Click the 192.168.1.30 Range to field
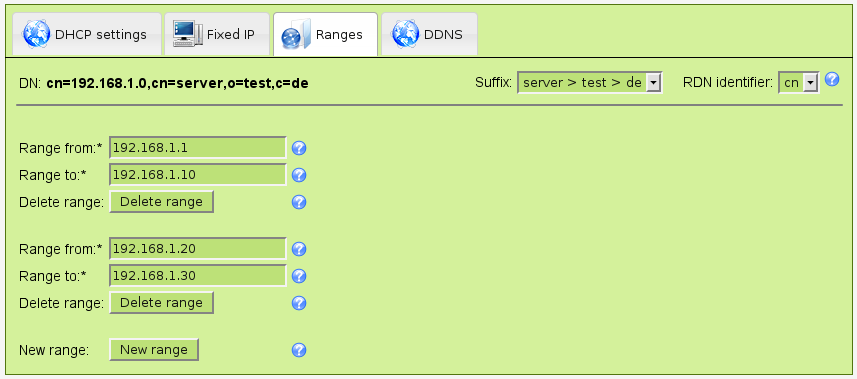Screen dimensions: 857x379 (198, 276)
